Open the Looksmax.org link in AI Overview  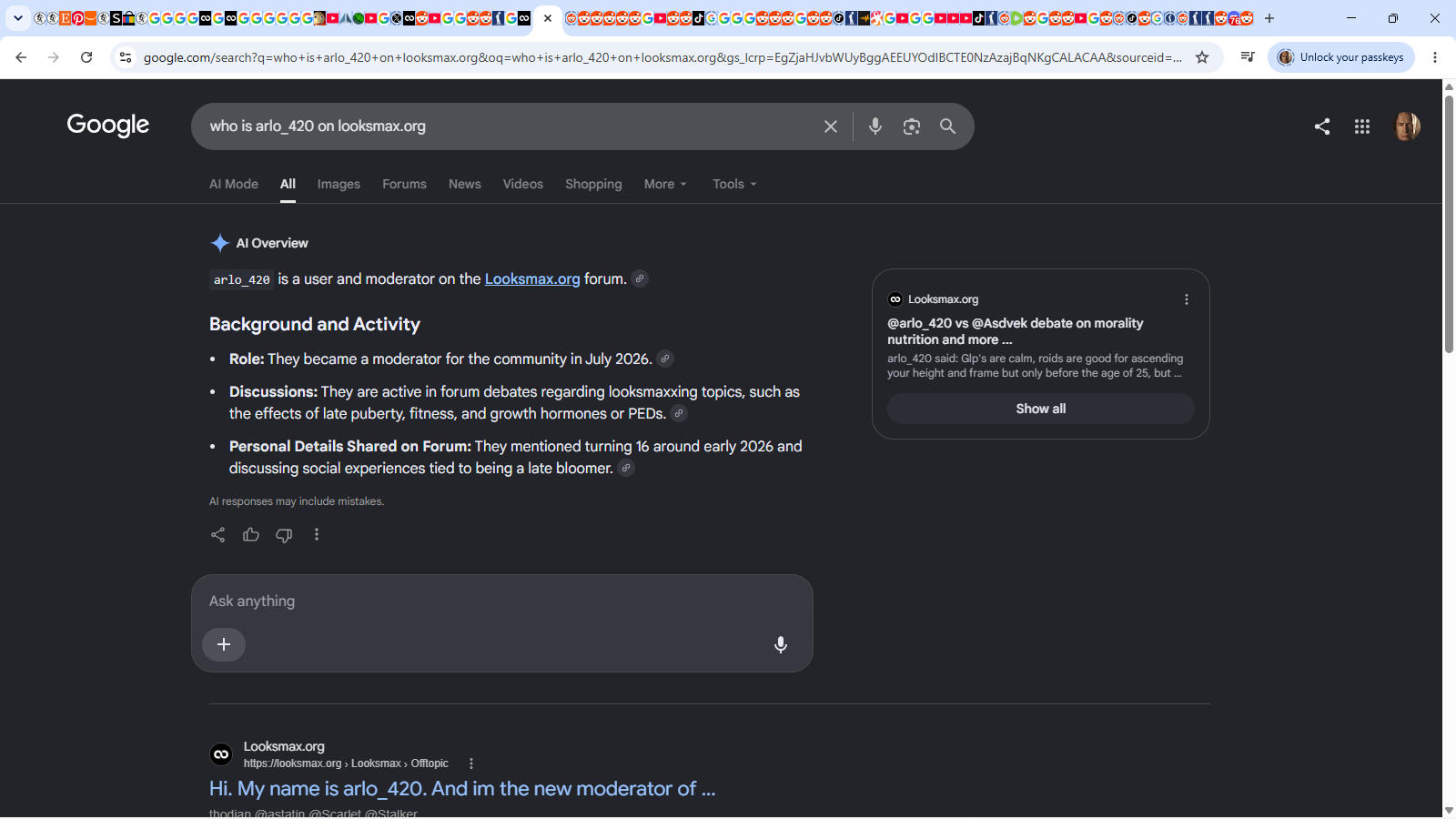pyautogui.click(x=532, y=278)
